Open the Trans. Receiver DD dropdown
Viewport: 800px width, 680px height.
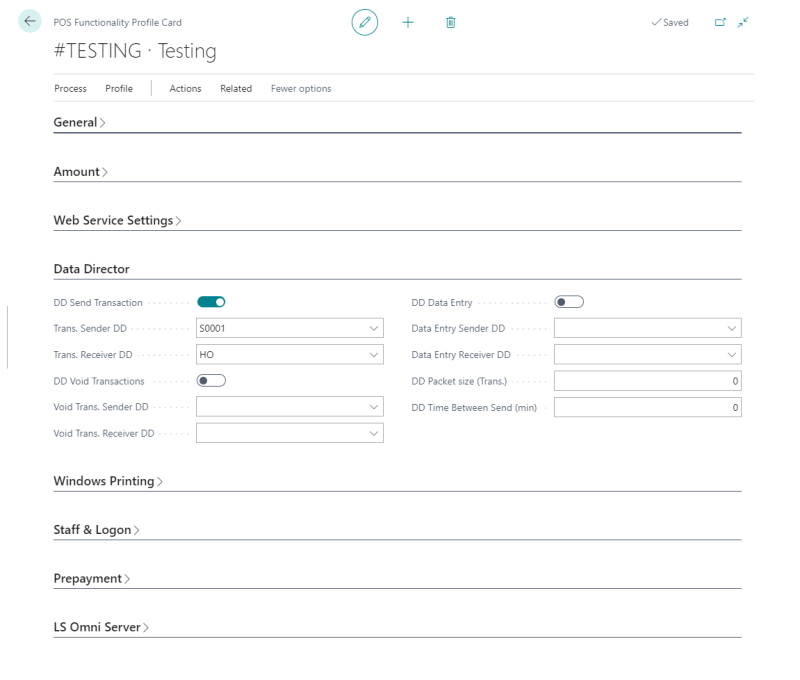tap(374, 354)
